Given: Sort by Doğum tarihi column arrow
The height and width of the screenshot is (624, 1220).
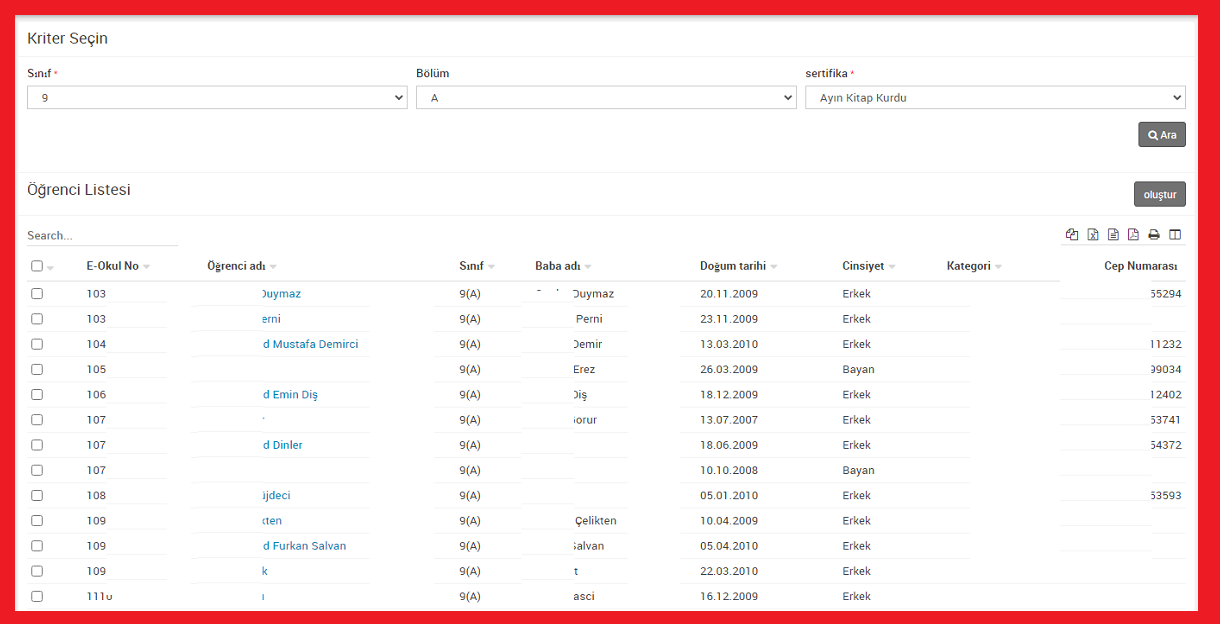Looking at the screenshot, I should pos(774,267).
